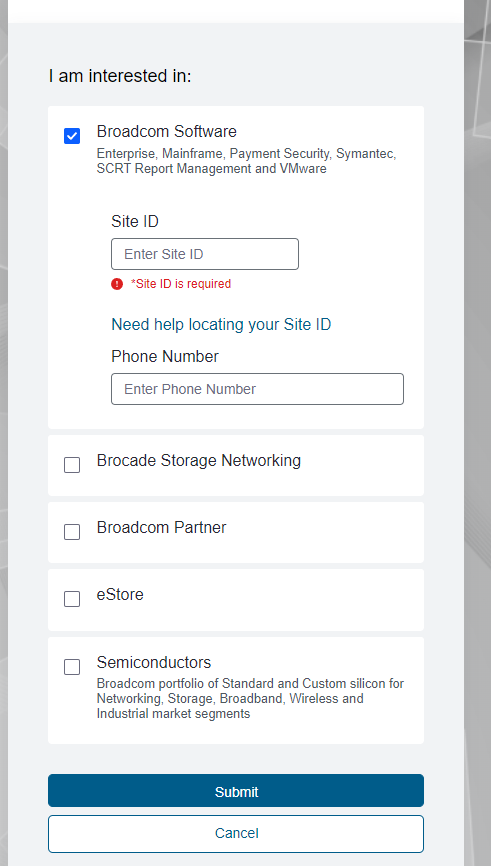Screen dimensions: 491x866
Task: Click the Broadcom Software title label
Action: point(167,131)
